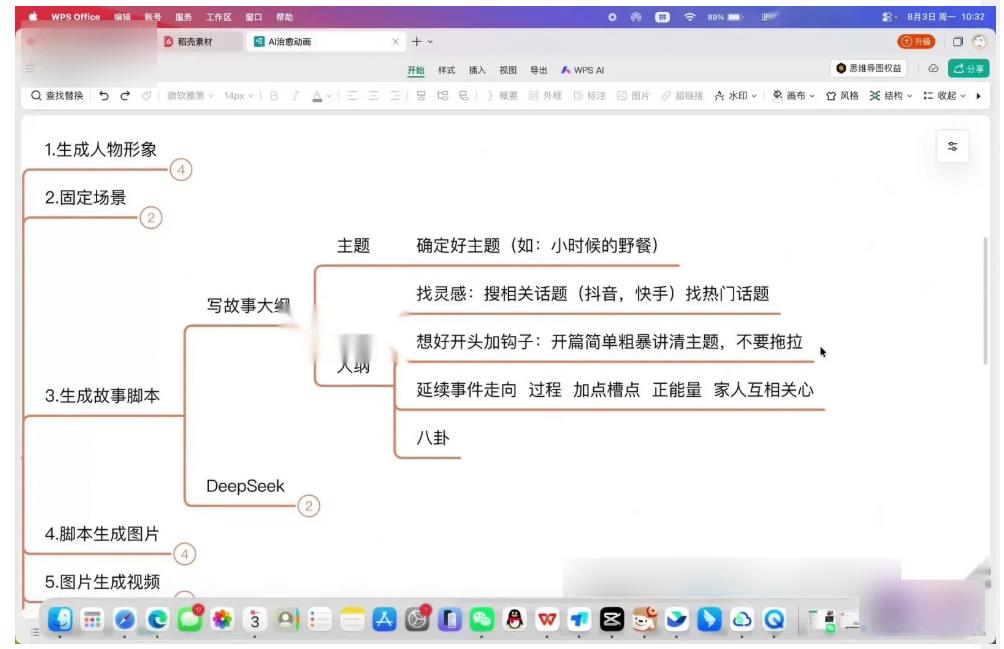1004x649 pixels.
Task: Open the font family dropdown (微软雅黑)
Action: coord(190,95)
